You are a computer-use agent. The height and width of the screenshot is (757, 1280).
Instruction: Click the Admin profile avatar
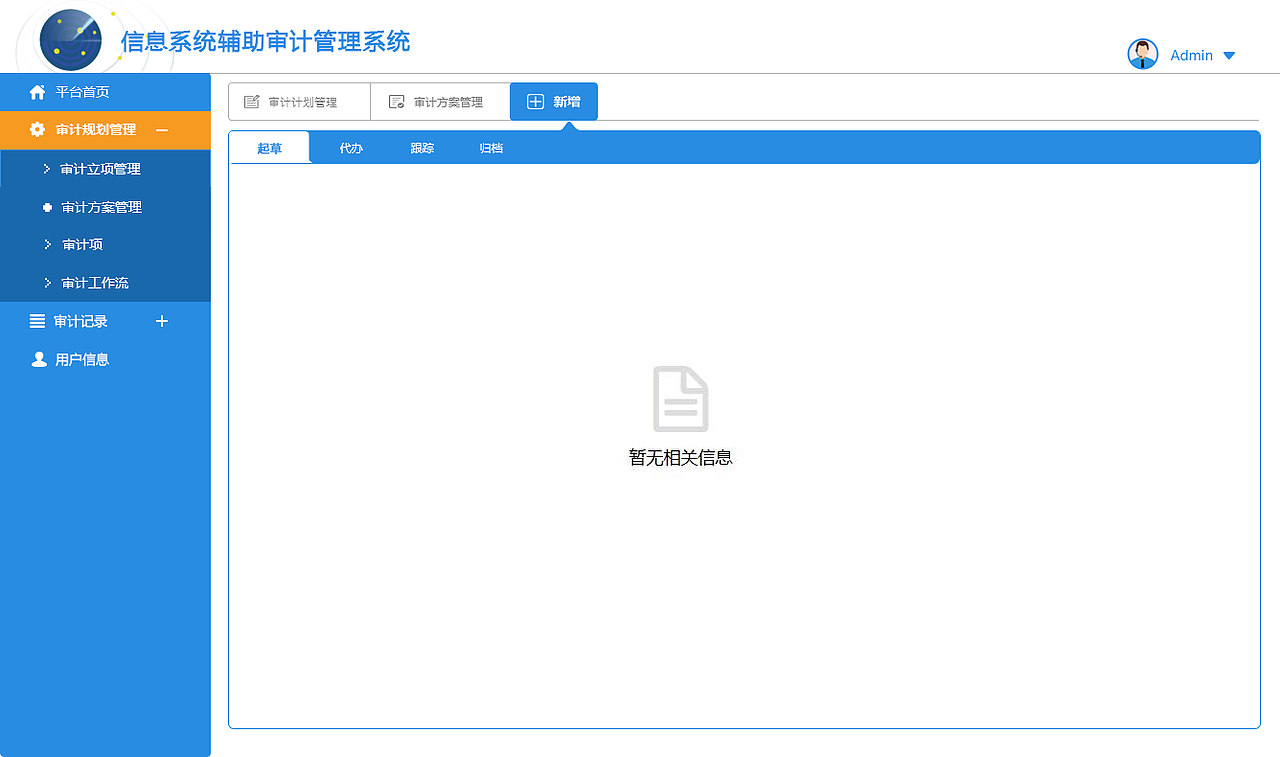[1142, 54]
